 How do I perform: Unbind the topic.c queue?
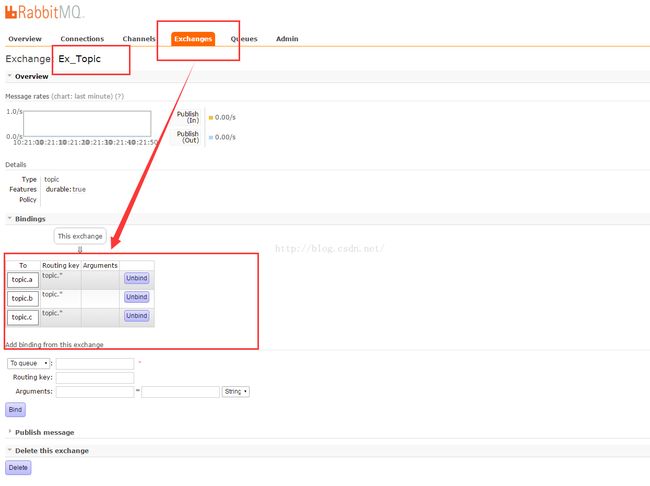pos(136,316)
